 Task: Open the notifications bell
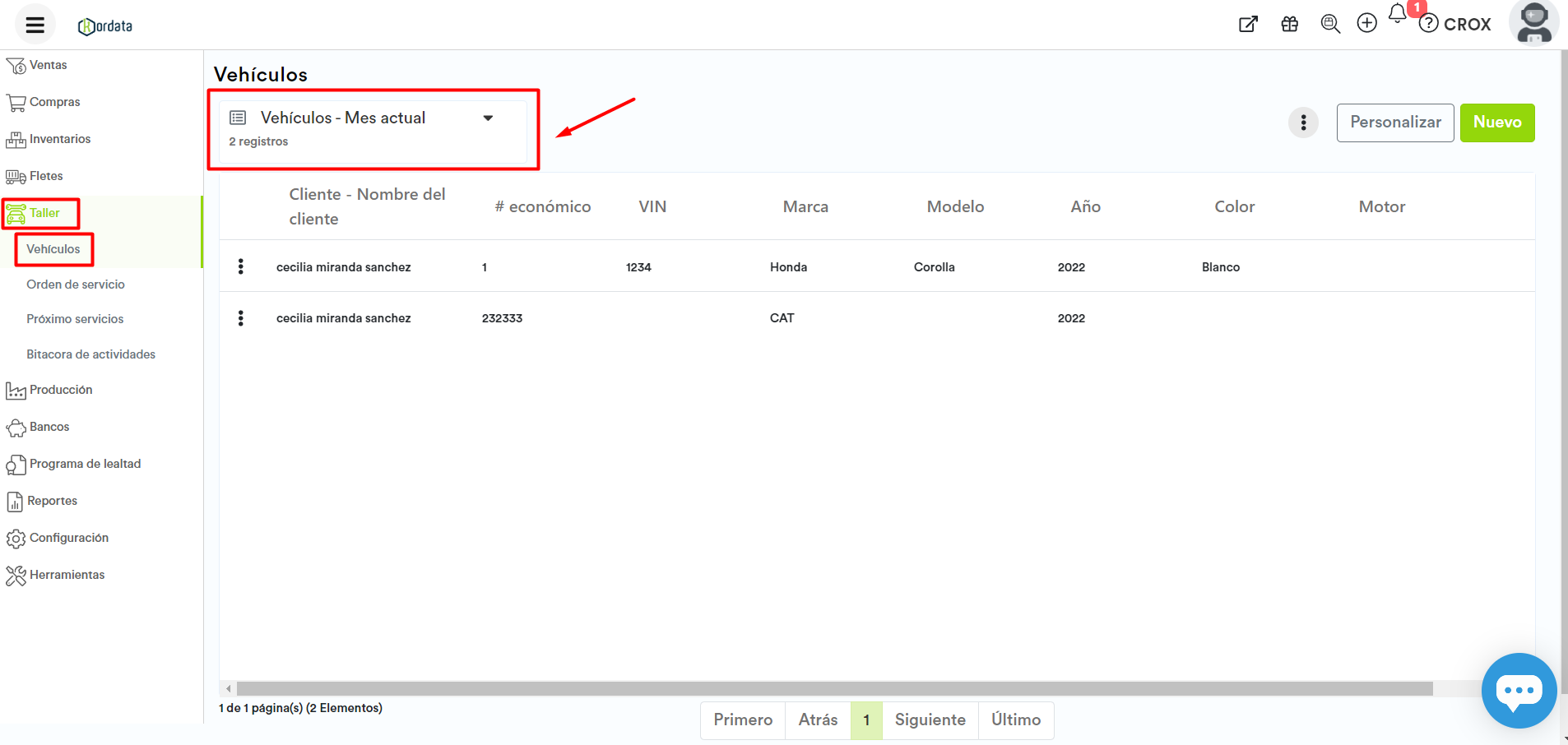coord(1398,14)
